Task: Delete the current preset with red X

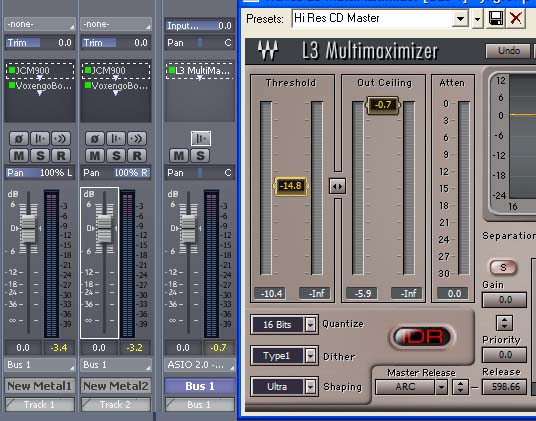Action: [515, 18]
